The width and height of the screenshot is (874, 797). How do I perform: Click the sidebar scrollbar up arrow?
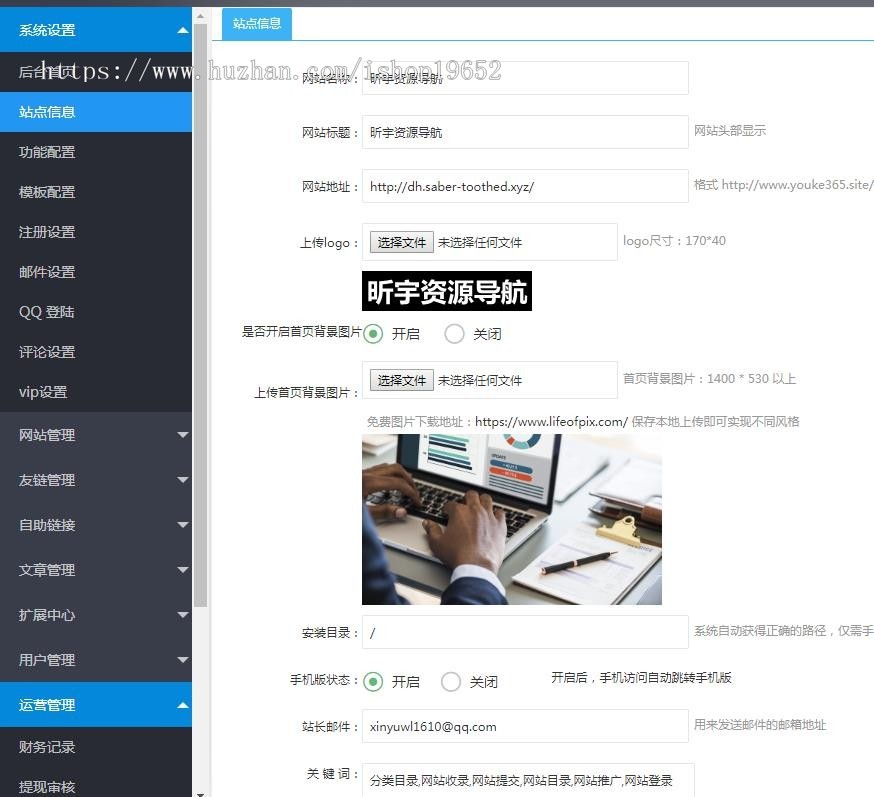(x=201, y=16)
